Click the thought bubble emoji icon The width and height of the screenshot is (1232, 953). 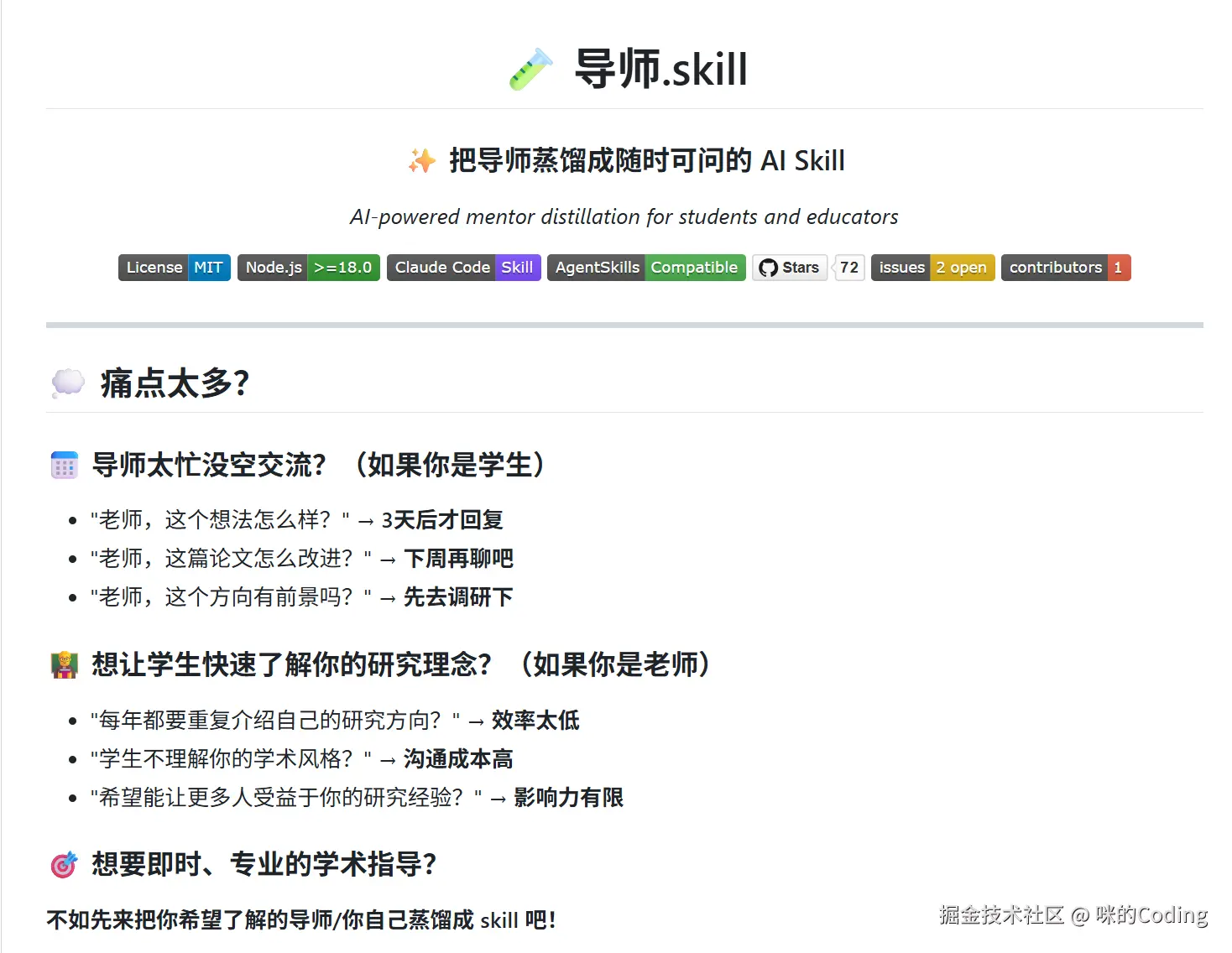click(68, 383)
